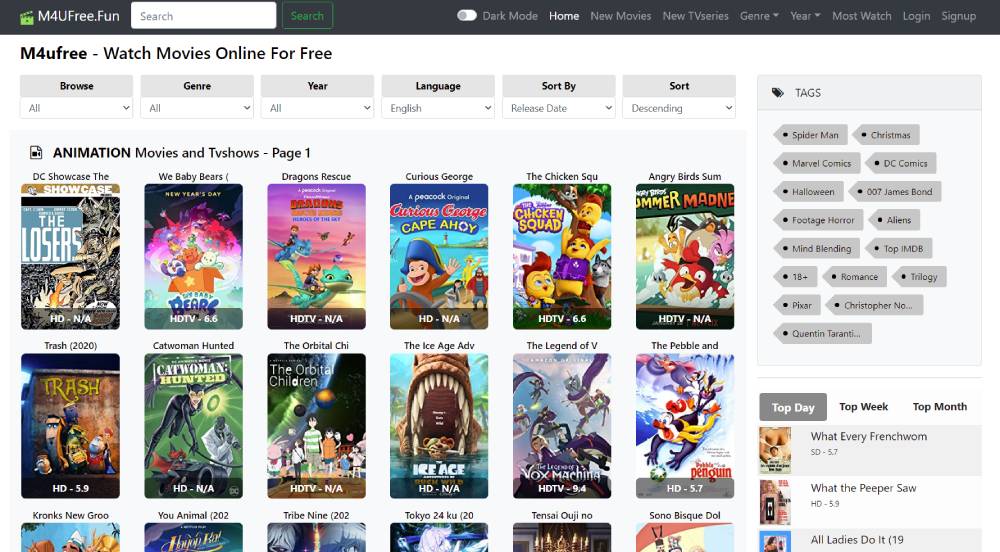The height and width of the screenshot is (552, 1000).
Task: Open the Year filter dropdown set to All
Action: point(317,108)
